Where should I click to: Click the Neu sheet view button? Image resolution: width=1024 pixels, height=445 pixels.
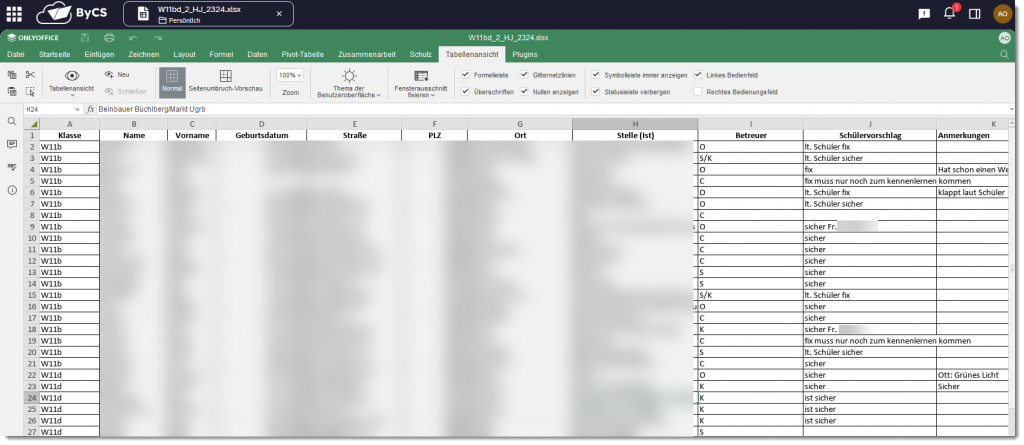pyautogui.click(x=117, y=74)
